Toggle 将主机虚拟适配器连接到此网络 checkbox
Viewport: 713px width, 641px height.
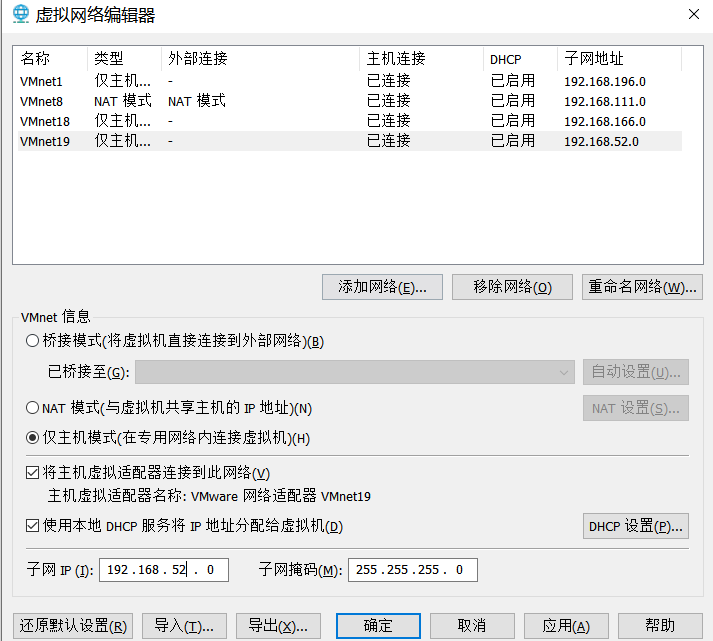pyautogui.click(x=32, y=473)
